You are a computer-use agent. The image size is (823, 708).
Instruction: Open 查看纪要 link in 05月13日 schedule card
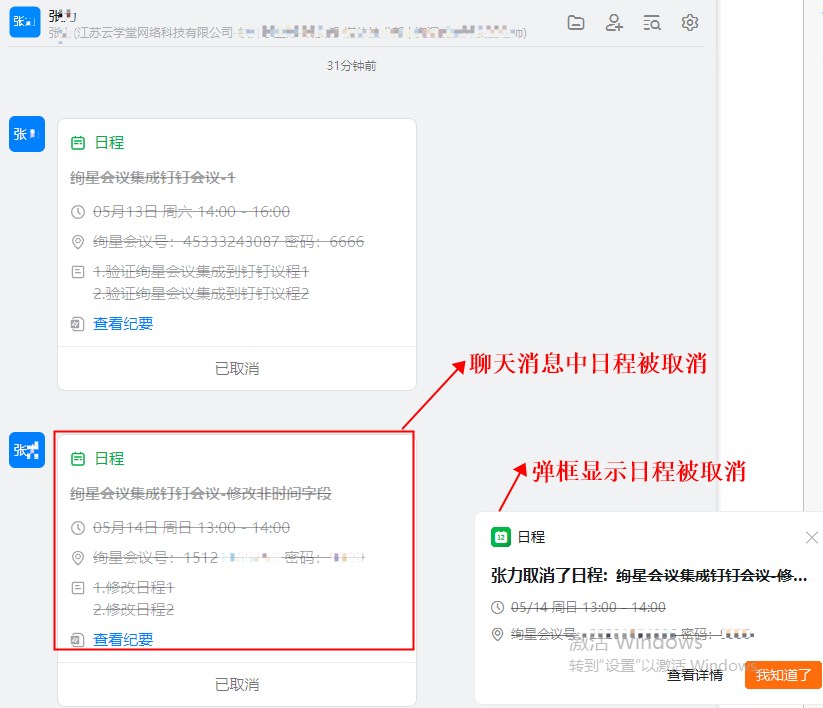click(x=123, y=324)
